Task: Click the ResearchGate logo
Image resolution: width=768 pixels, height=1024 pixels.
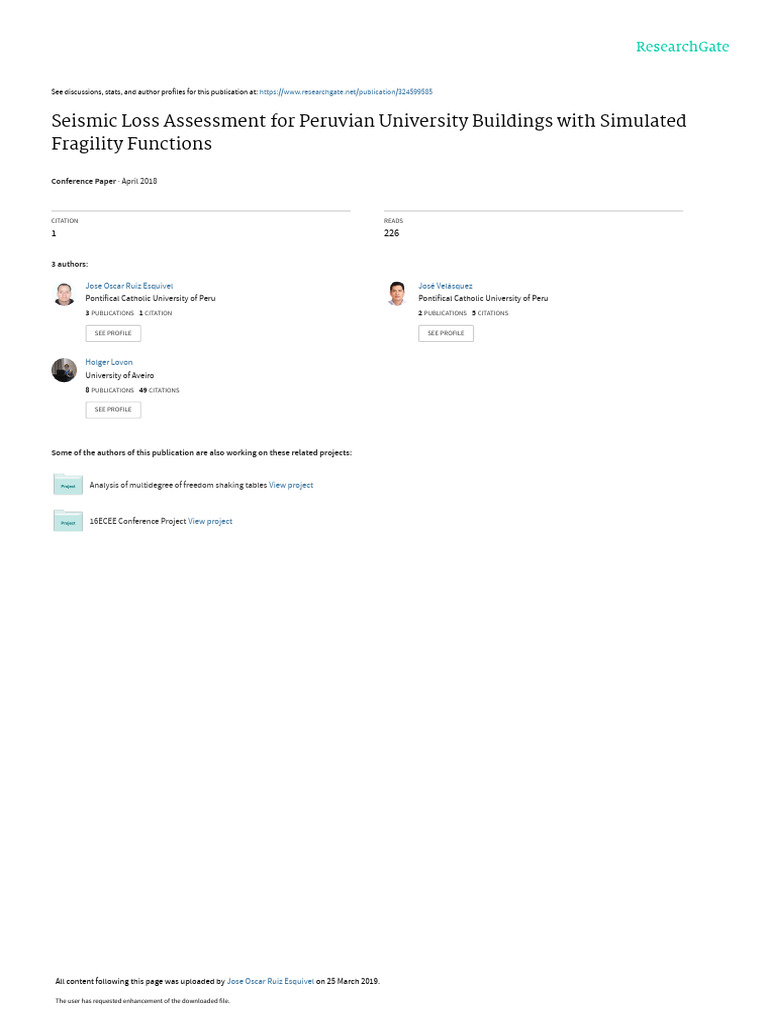Action: [682, 47]
